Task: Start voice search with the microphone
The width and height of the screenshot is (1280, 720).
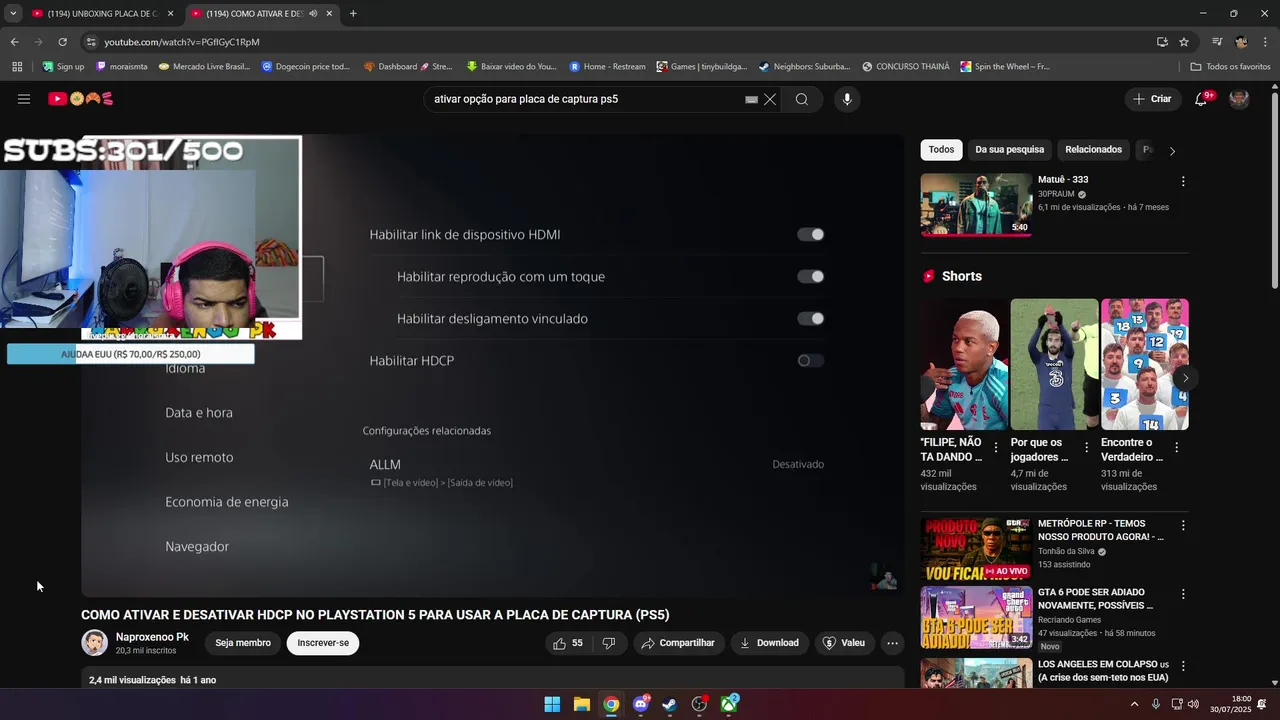Action: coord(847,99)
